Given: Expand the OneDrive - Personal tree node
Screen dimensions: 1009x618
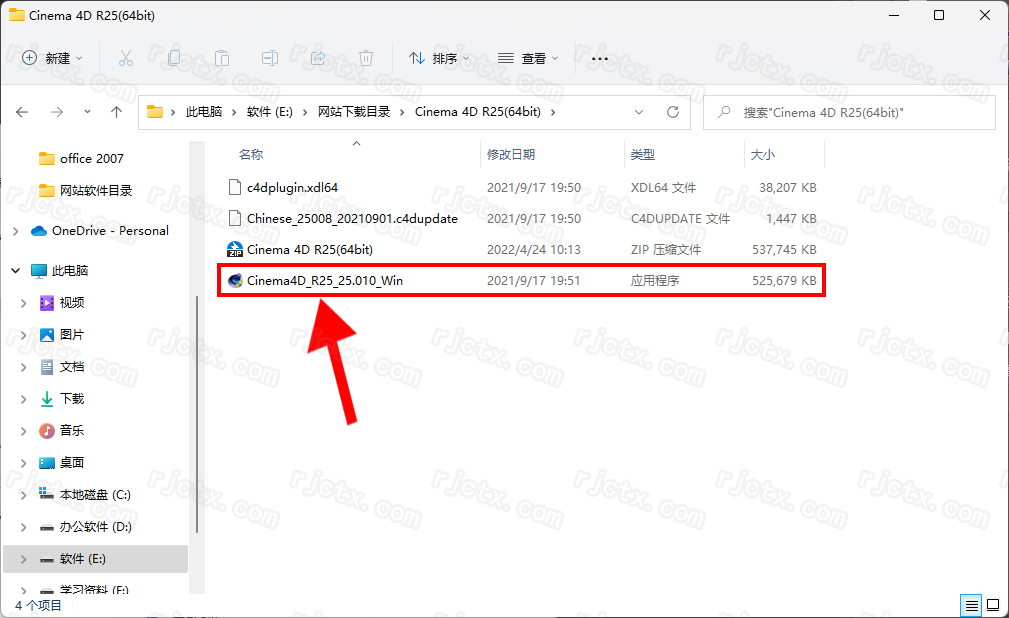Looking at the screenshot, I should tap(16, 231).
